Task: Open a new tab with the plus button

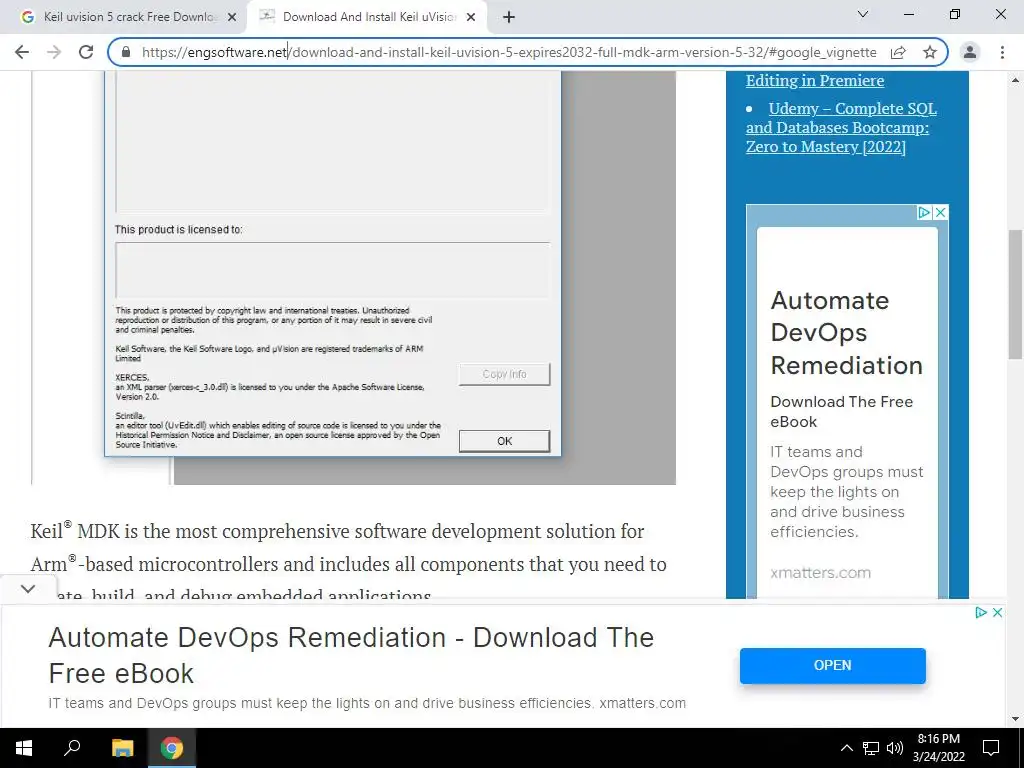Action: pyautogui.click(x=509, y=17)
